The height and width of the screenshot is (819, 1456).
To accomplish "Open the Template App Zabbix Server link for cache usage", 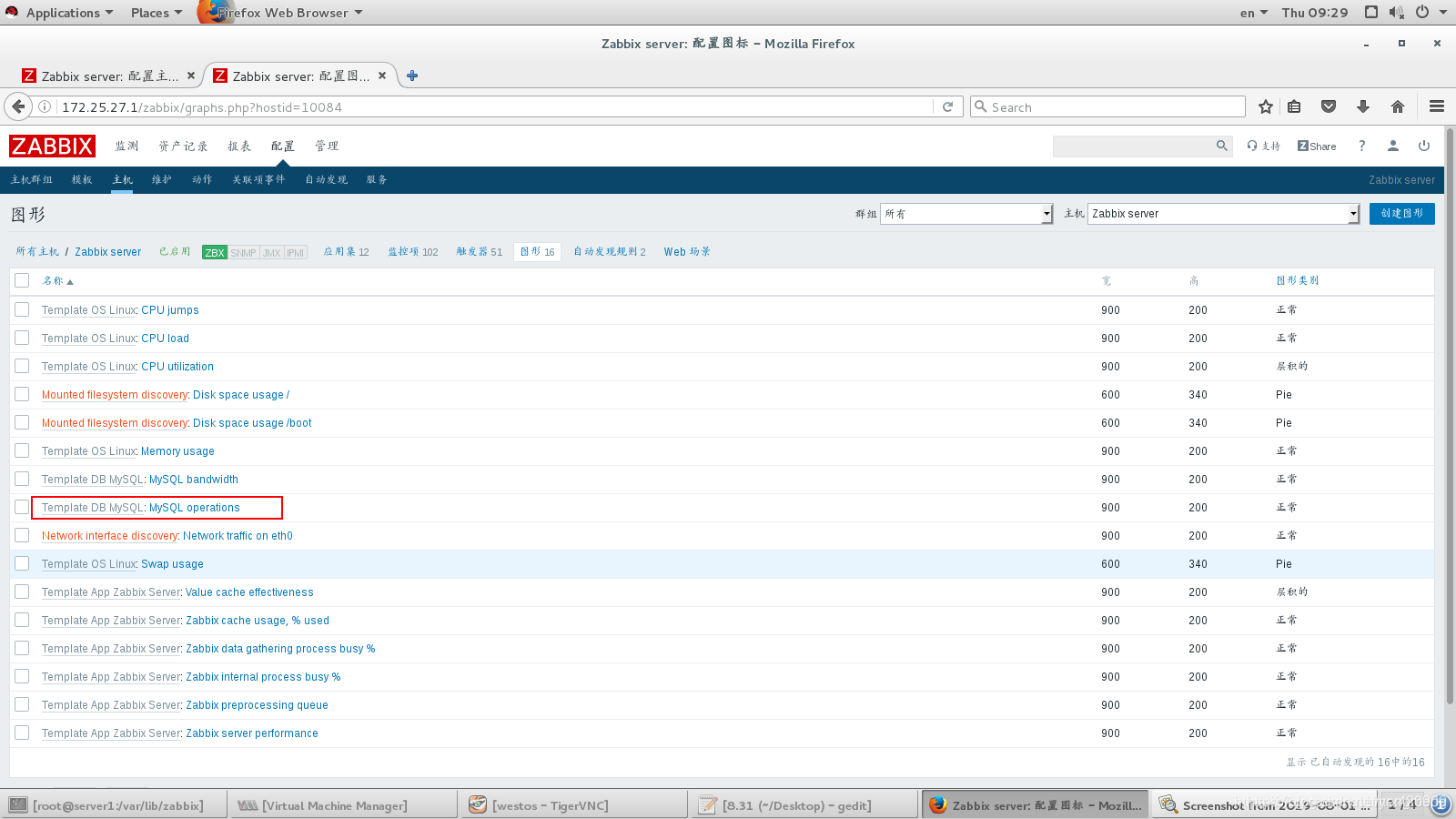I will click(111, 620).
